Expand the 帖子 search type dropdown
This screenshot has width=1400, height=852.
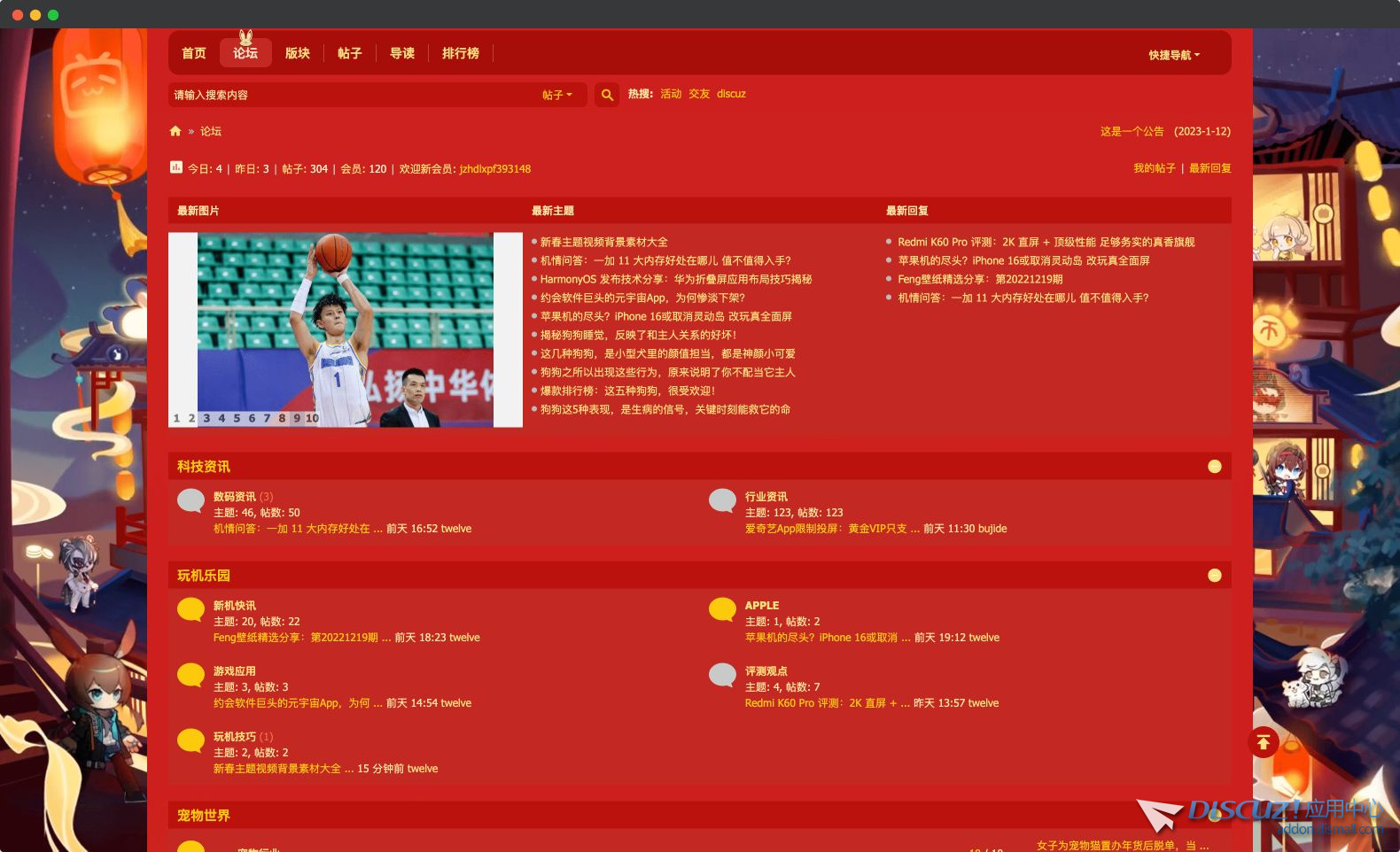(557, 95)
